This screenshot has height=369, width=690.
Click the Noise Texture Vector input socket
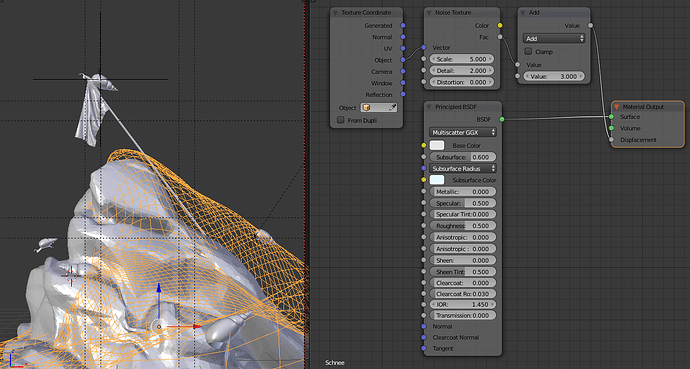pyautogui.click(x=424, y=47)
